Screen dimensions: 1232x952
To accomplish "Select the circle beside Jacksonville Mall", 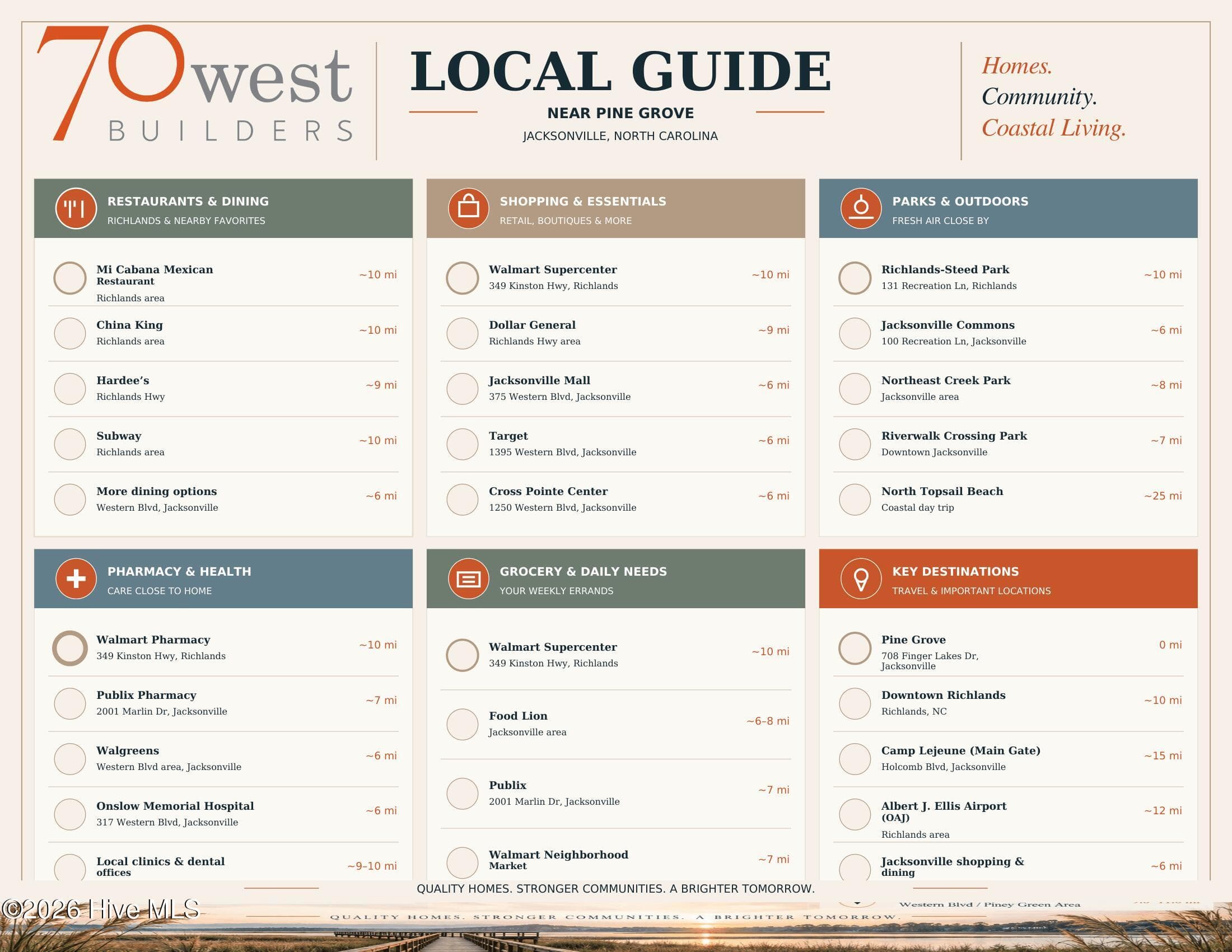I will click(462, 388).
